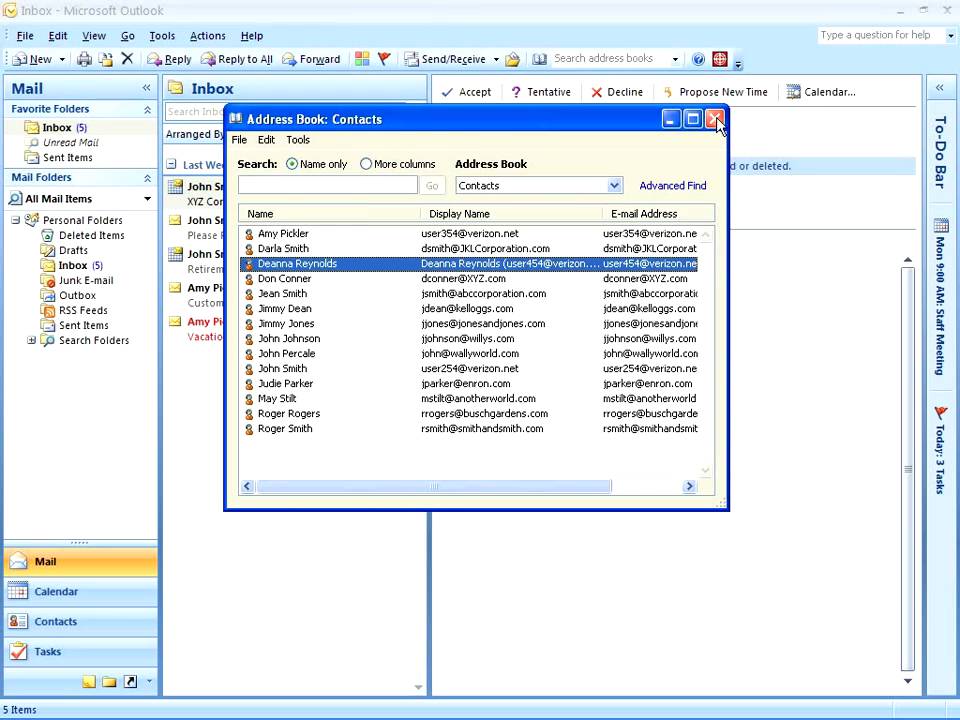The image size is (960, 720).
Task: Open the Go menu
Action: (127, 36)
